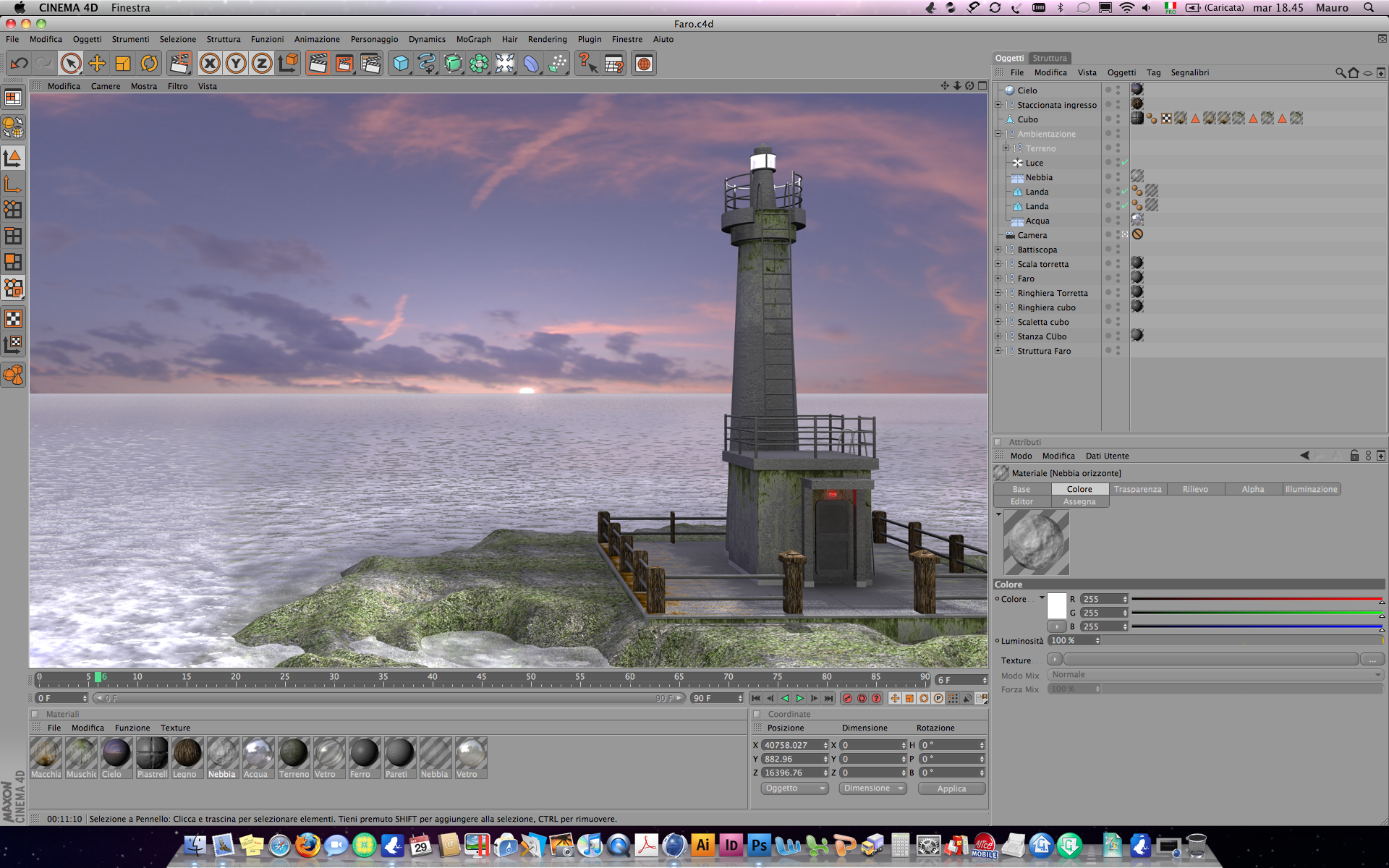This screenshot has width=1389, height=868.
Task: Click the white Colore swatch
Action: coord(1057,605)
